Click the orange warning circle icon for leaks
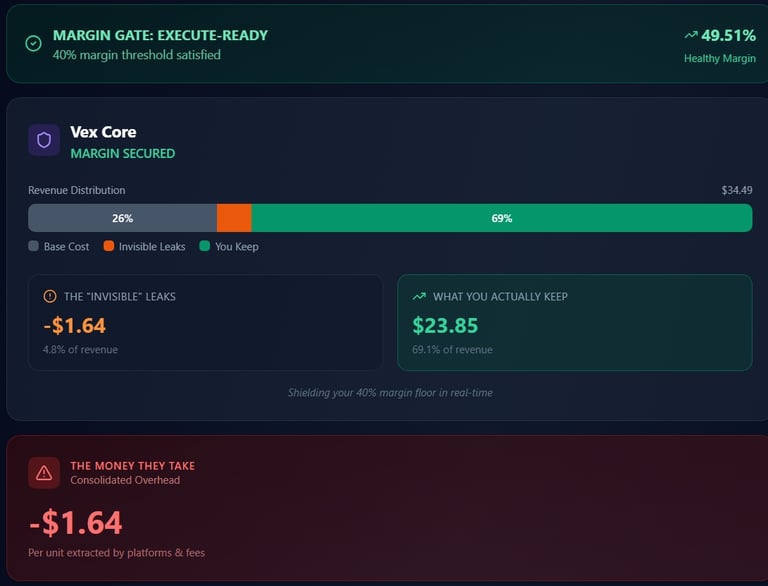Image resolution: width=768 pixels, height=586 pixels. 50,296
